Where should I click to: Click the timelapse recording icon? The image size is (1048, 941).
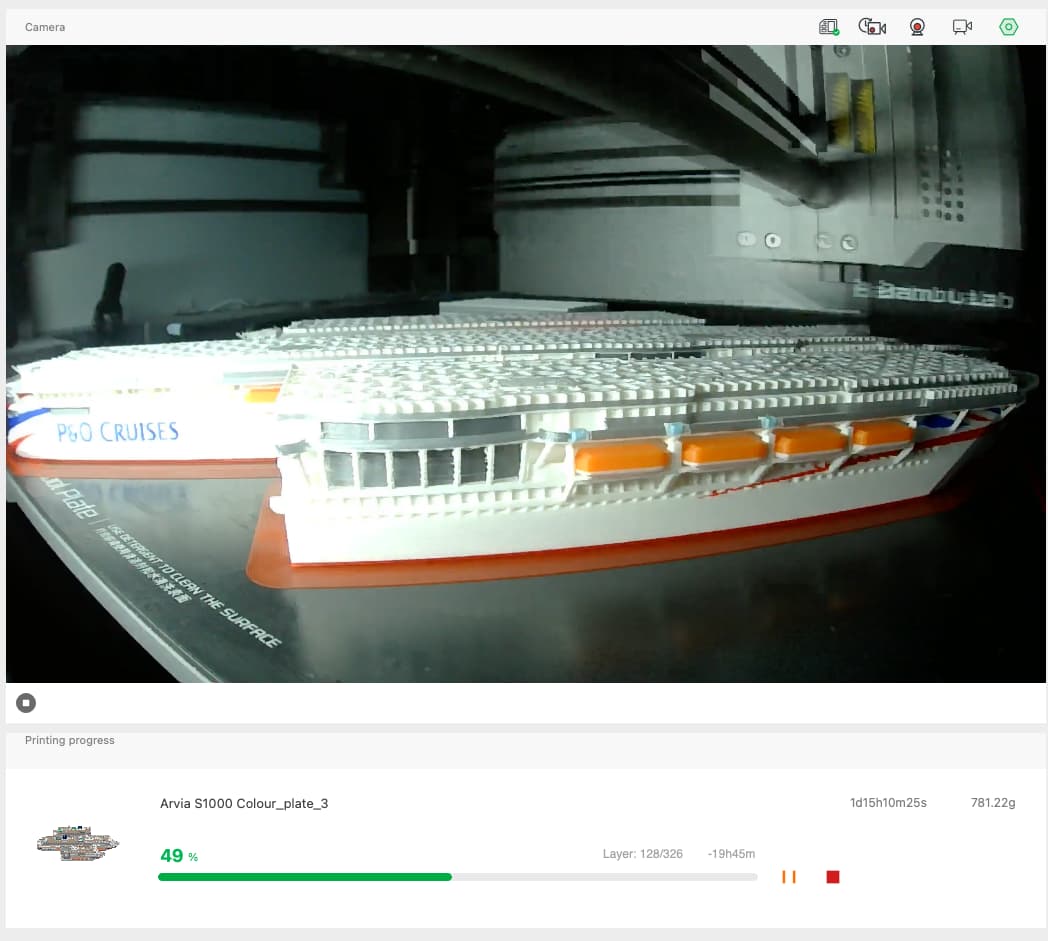click(872, 27)
